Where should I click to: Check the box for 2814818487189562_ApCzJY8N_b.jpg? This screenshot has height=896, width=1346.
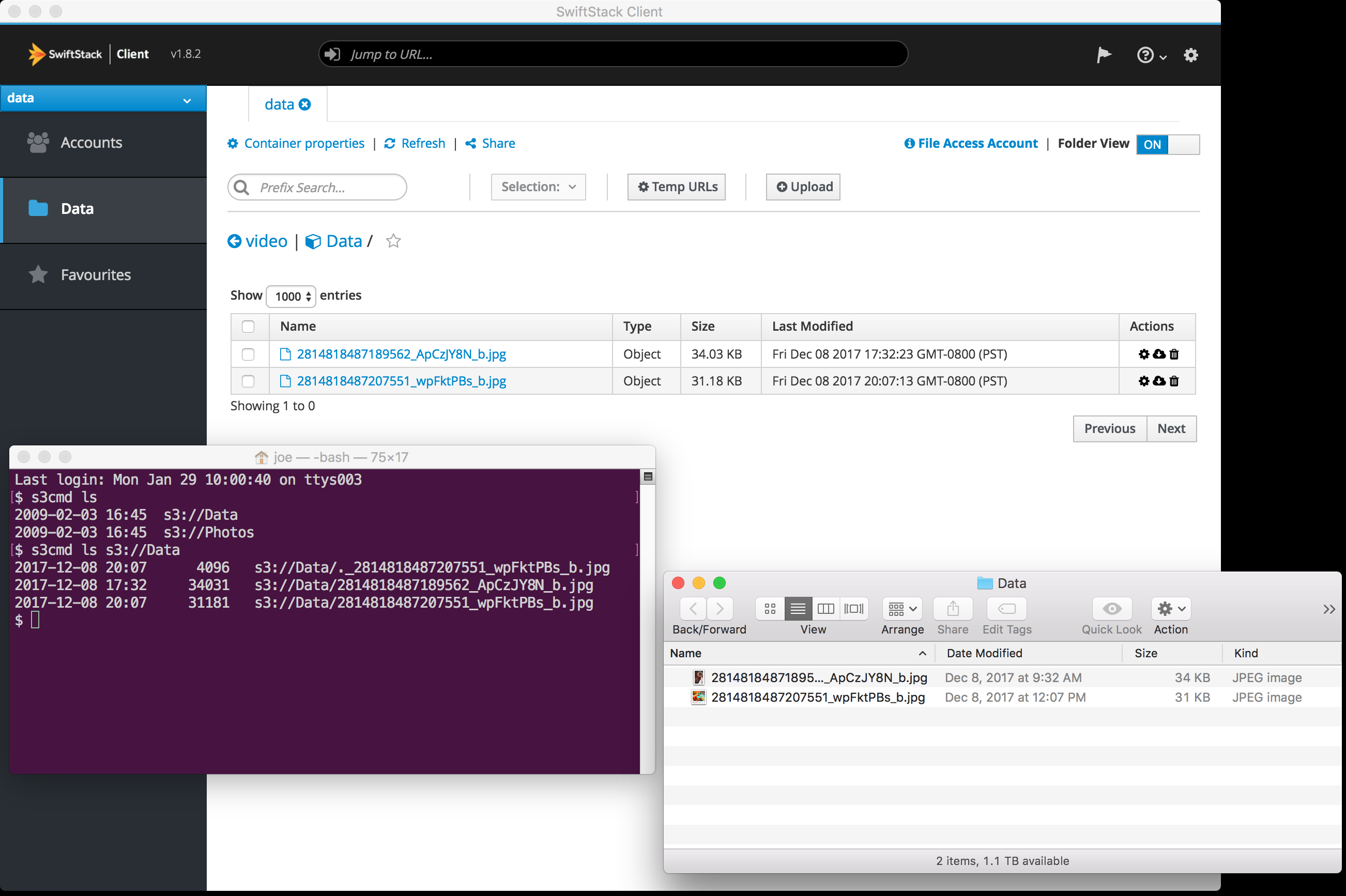pyautogui.click(x=248, y=354)
